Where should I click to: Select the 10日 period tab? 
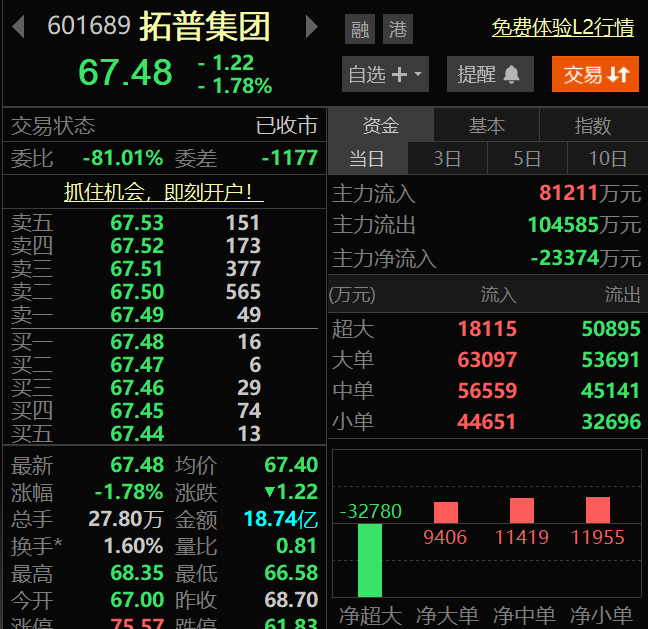(608, 159)
